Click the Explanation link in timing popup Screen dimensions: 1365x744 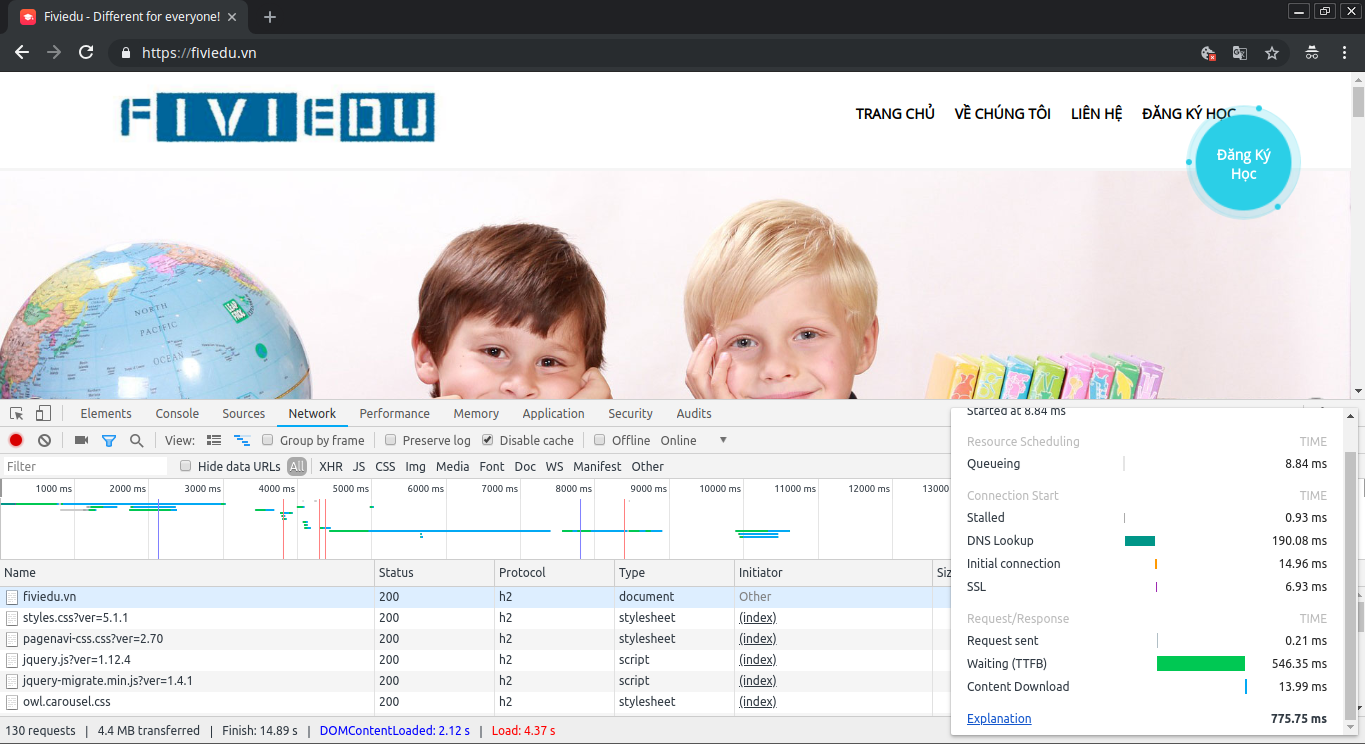tap(999, 719)
